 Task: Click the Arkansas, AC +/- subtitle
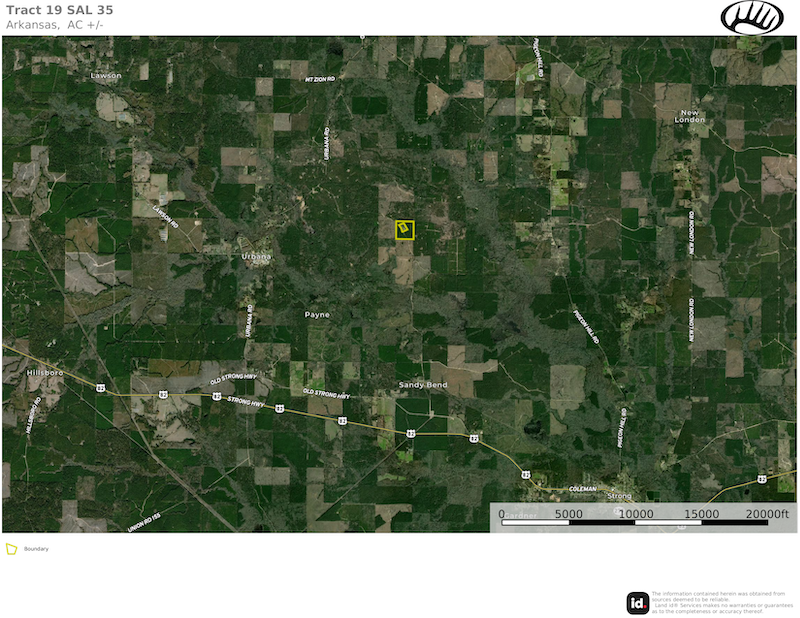pos(55,24)
